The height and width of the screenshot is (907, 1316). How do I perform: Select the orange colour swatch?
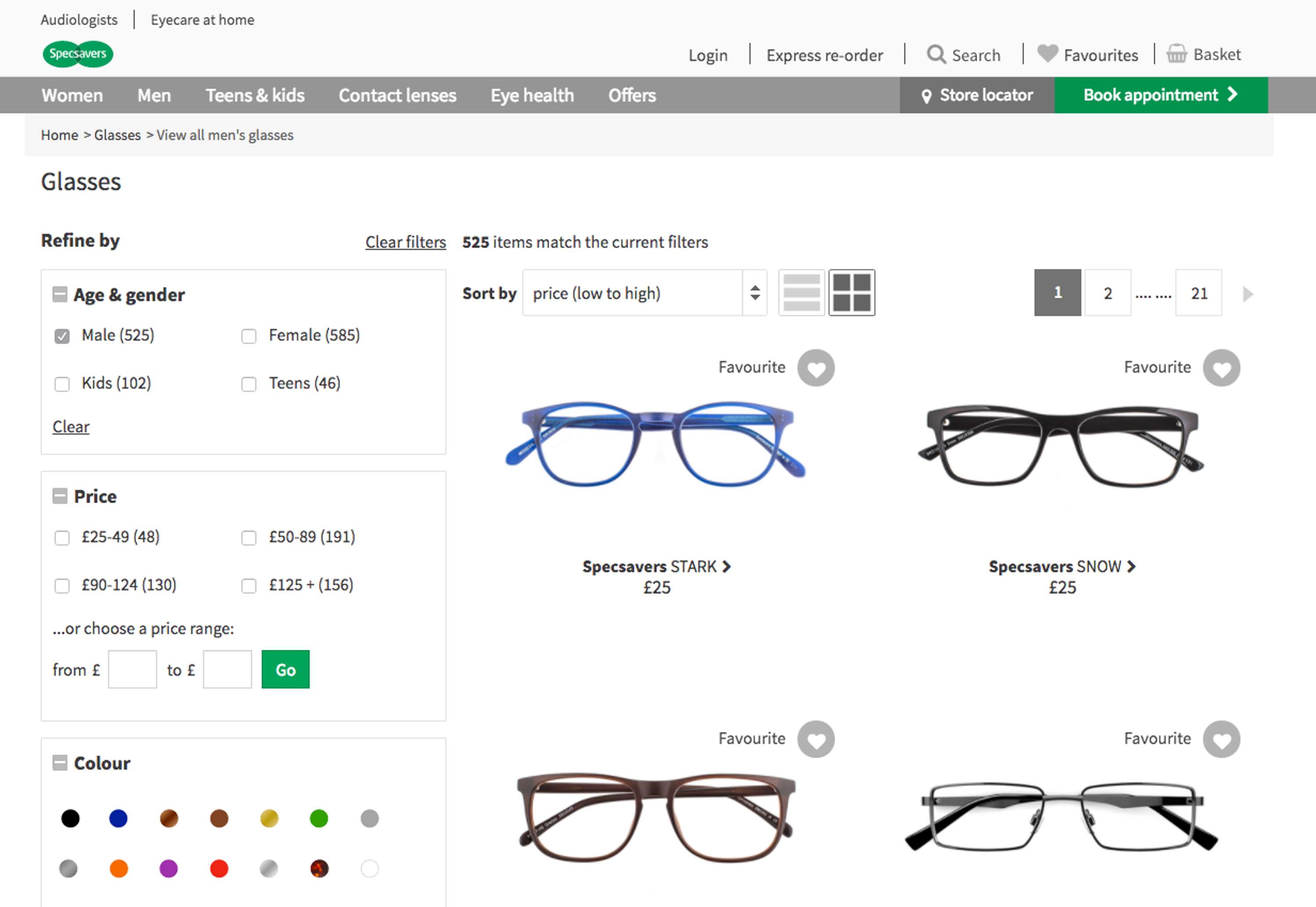(119, 868)
